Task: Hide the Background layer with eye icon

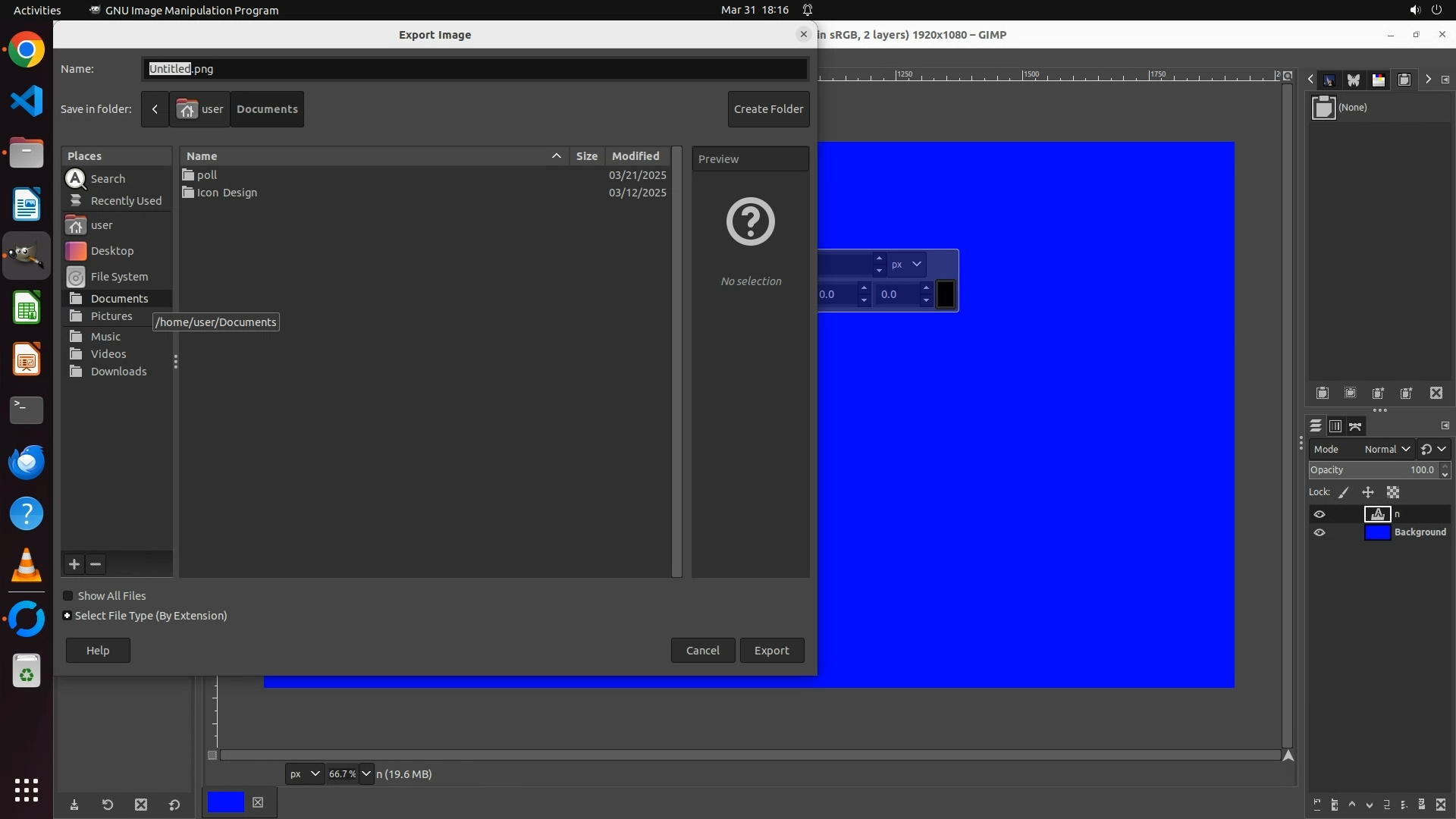Action: (1319, 532)
